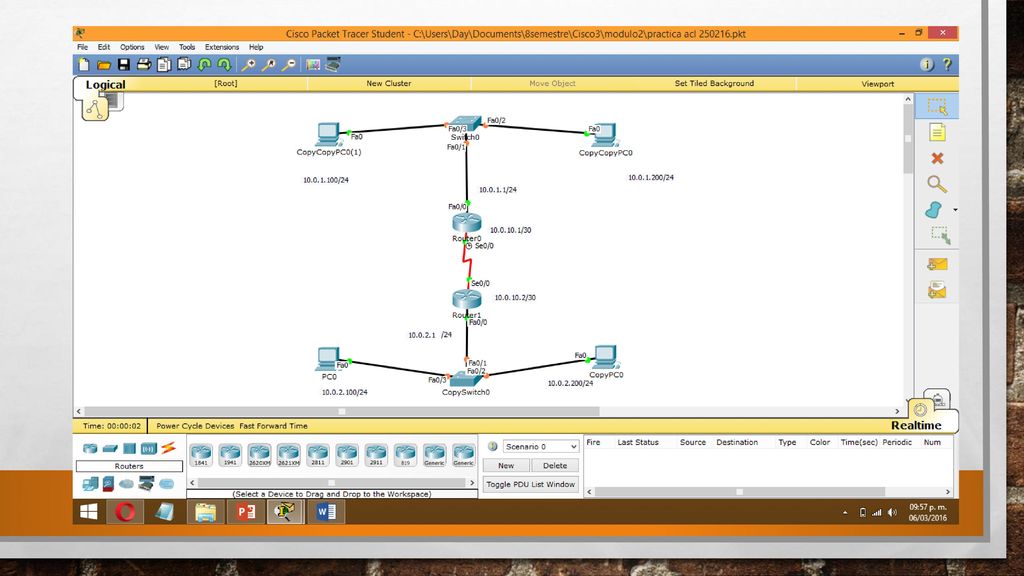Click the Network Information icon in the toolbar
Screen dimensions: 1024x576
[x=926, y=65]
